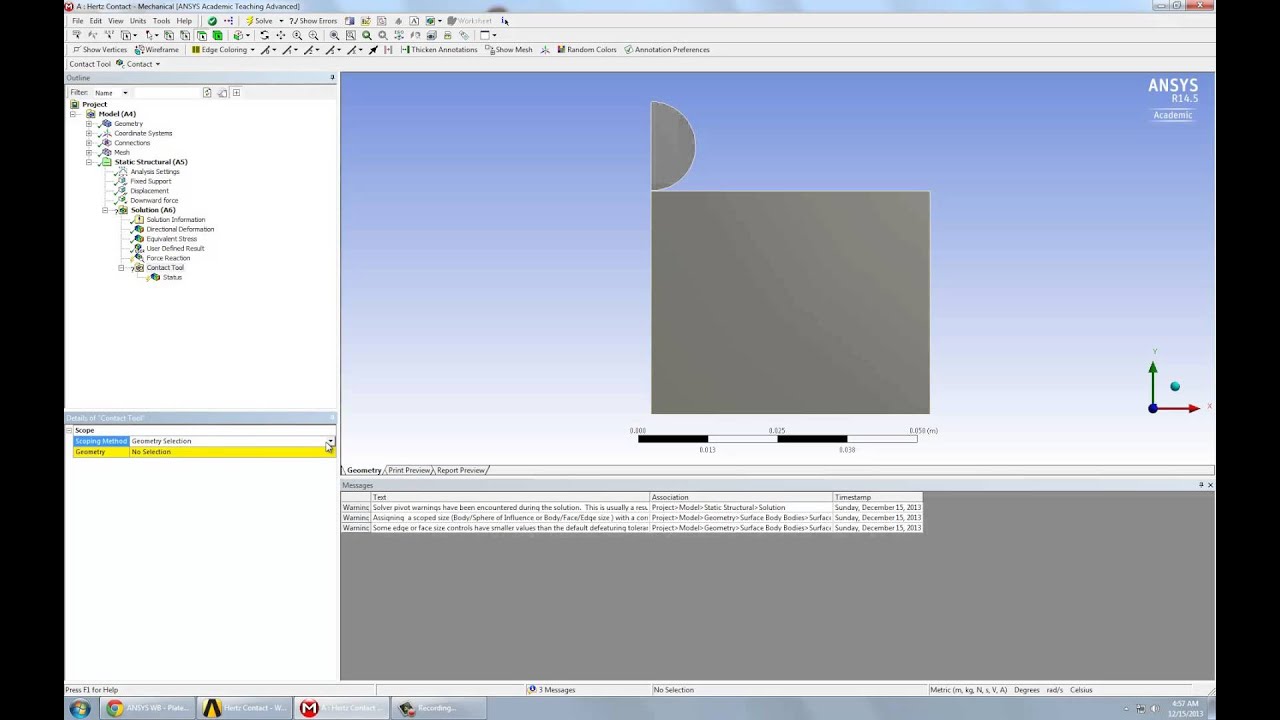Collapse the Solution (A6) node
The height and width of the screenshot is (720, 1280).
(x=105, y=210)
